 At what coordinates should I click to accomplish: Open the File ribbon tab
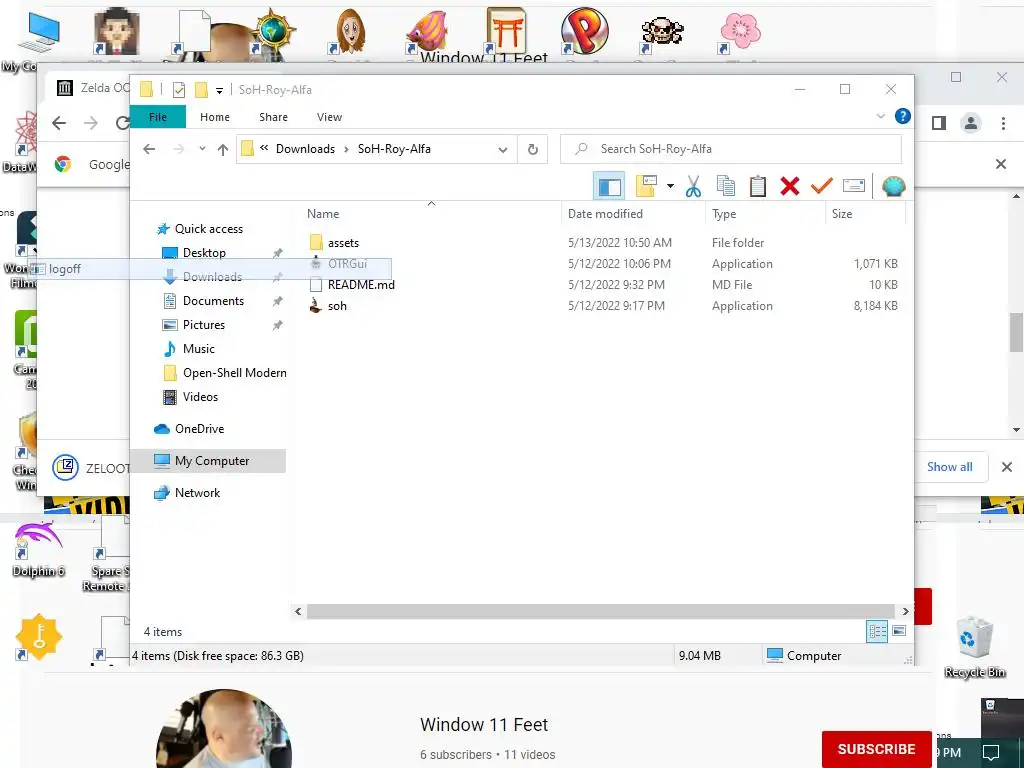[x=158, y=117]
